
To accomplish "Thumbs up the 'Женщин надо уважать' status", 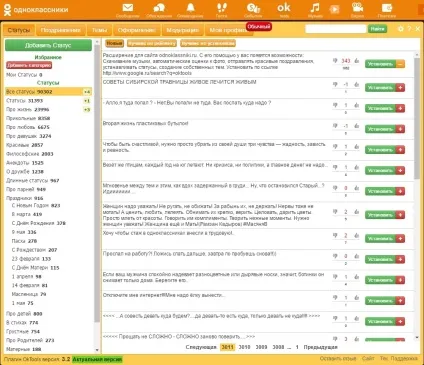I will [x=357, y=212].
